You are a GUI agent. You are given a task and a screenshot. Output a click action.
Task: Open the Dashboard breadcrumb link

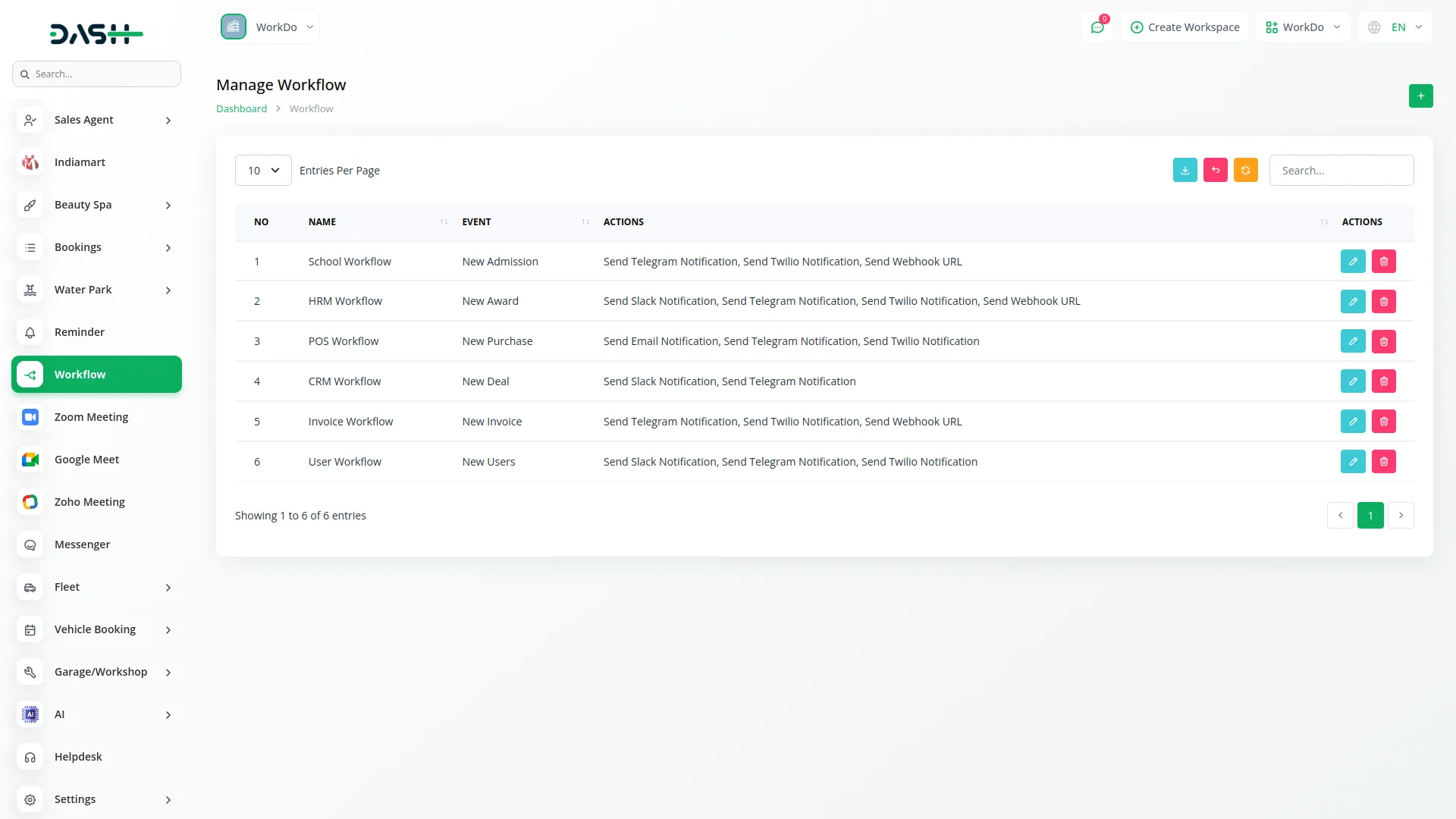(x=241, y=108)
